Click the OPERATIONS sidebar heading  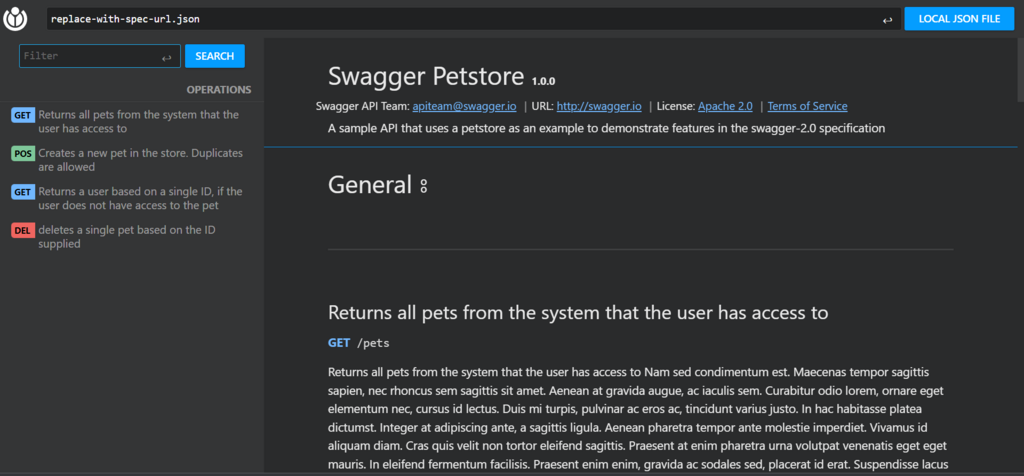pos(219,89)
